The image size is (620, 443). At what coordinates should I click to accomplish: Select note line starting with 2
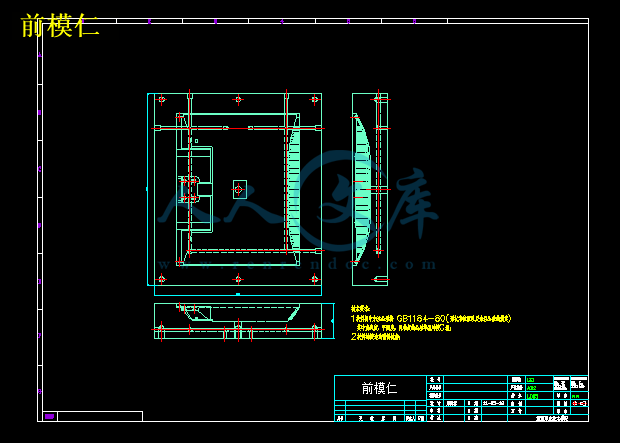click(x=376, y=337)
